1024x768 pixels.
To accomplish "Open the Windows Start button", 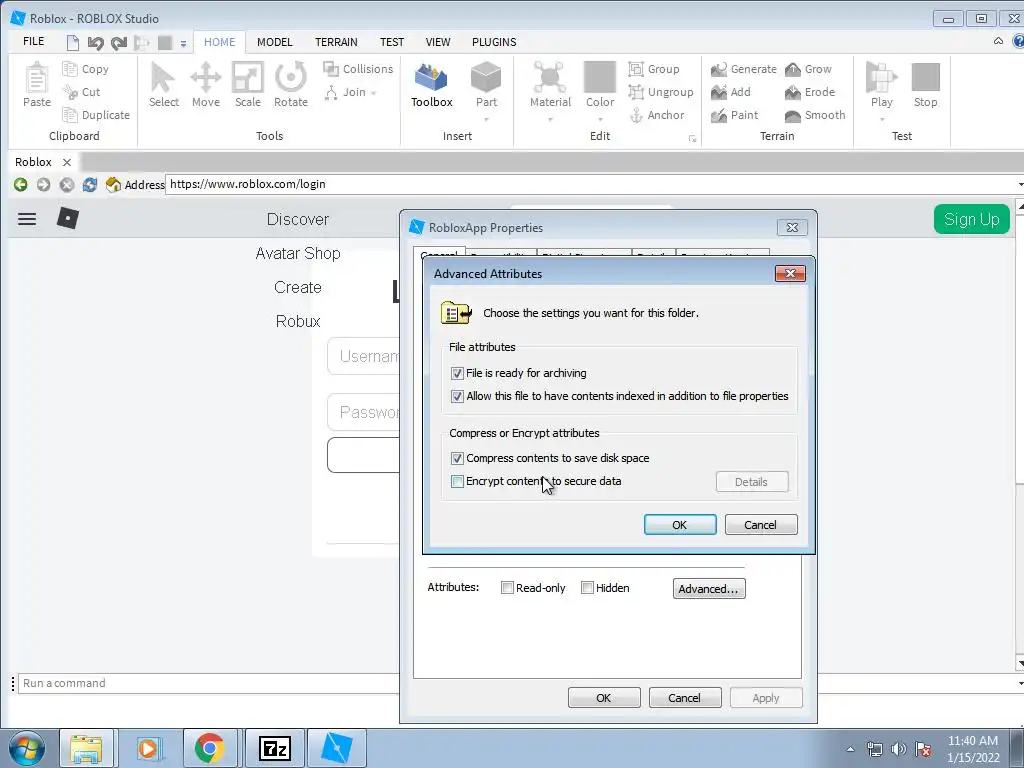I will (x=26, y=748).
